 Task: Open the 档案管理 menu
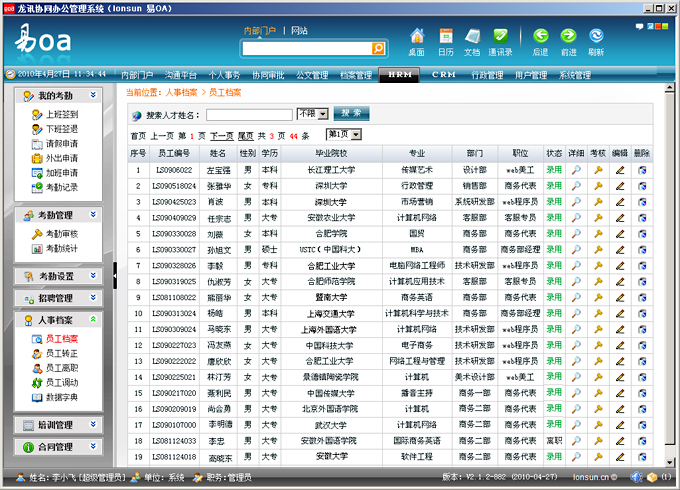[356, 75]
